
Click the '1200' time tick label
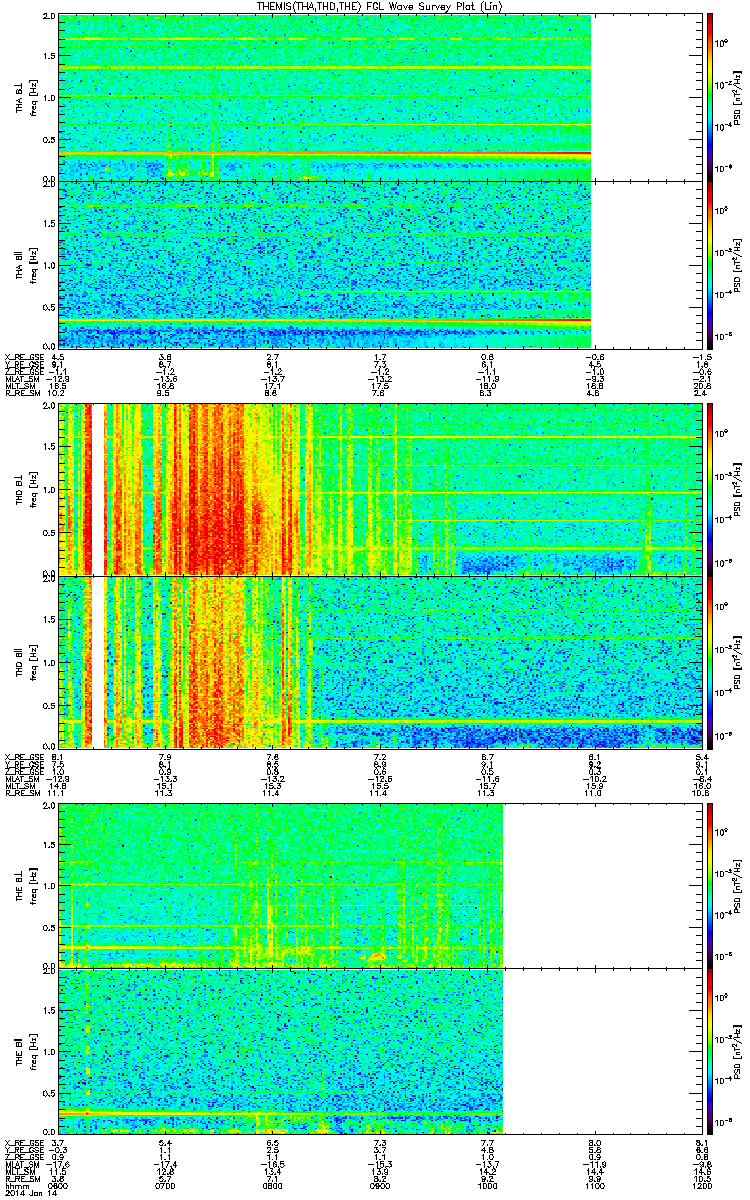(x=701, y=1186)
